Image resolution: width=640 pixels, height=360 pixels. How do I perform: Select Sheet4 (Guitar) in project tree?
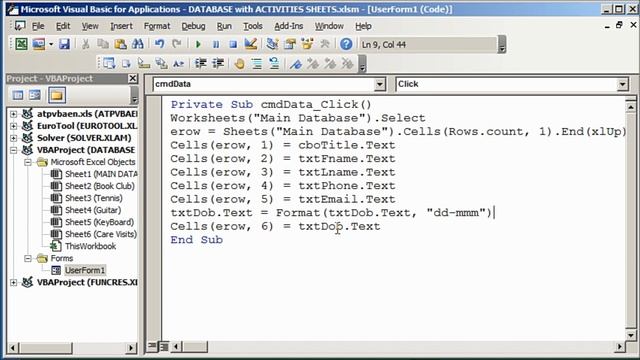coord(93,210)
